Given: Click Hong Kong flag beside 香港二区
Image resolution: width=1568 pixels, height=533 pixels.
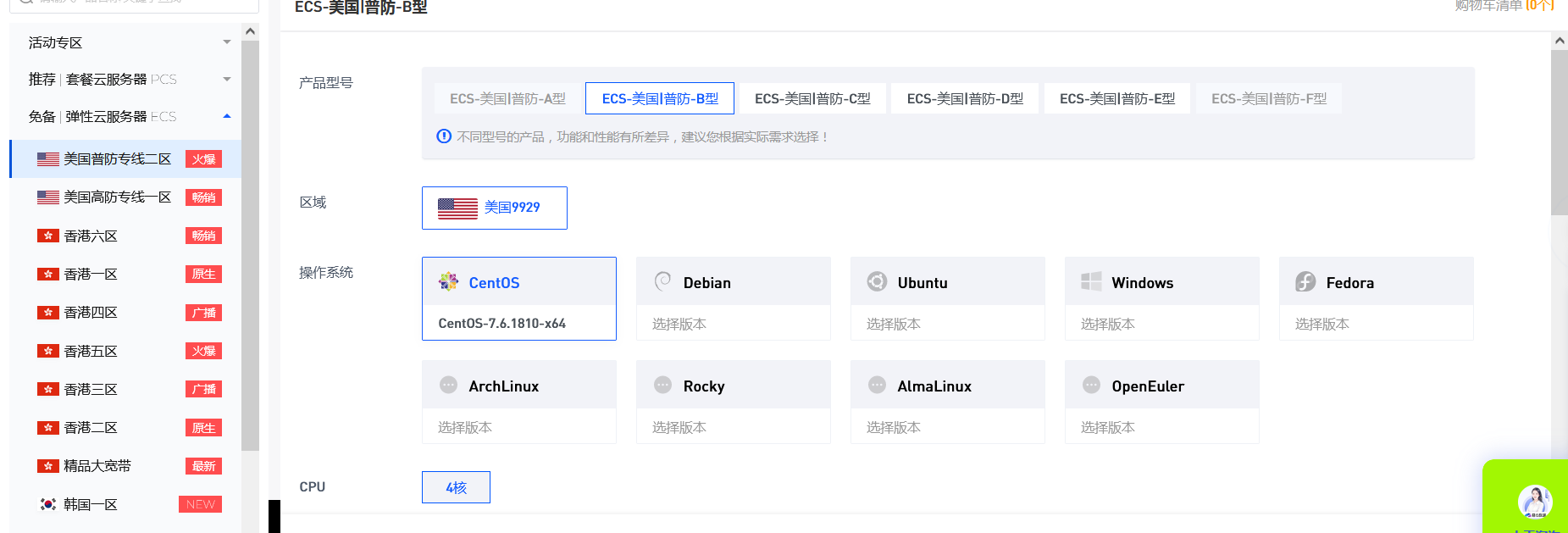Looking at the screenshot, I should pos(48,428).
